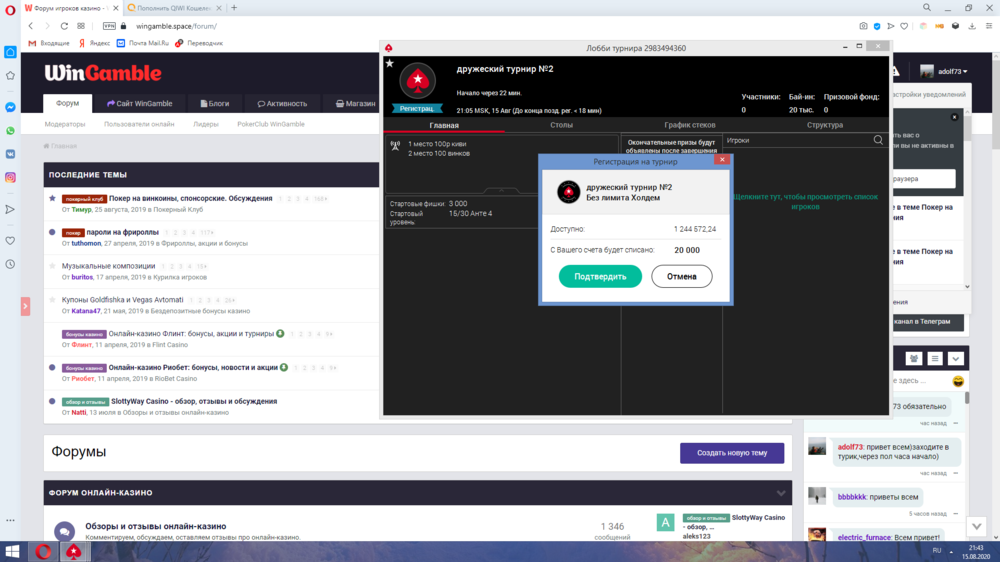The image size is (1000, 562).
Task: Open WhatsApp from the Opera sidebar
Action: [x=10, y=131]
